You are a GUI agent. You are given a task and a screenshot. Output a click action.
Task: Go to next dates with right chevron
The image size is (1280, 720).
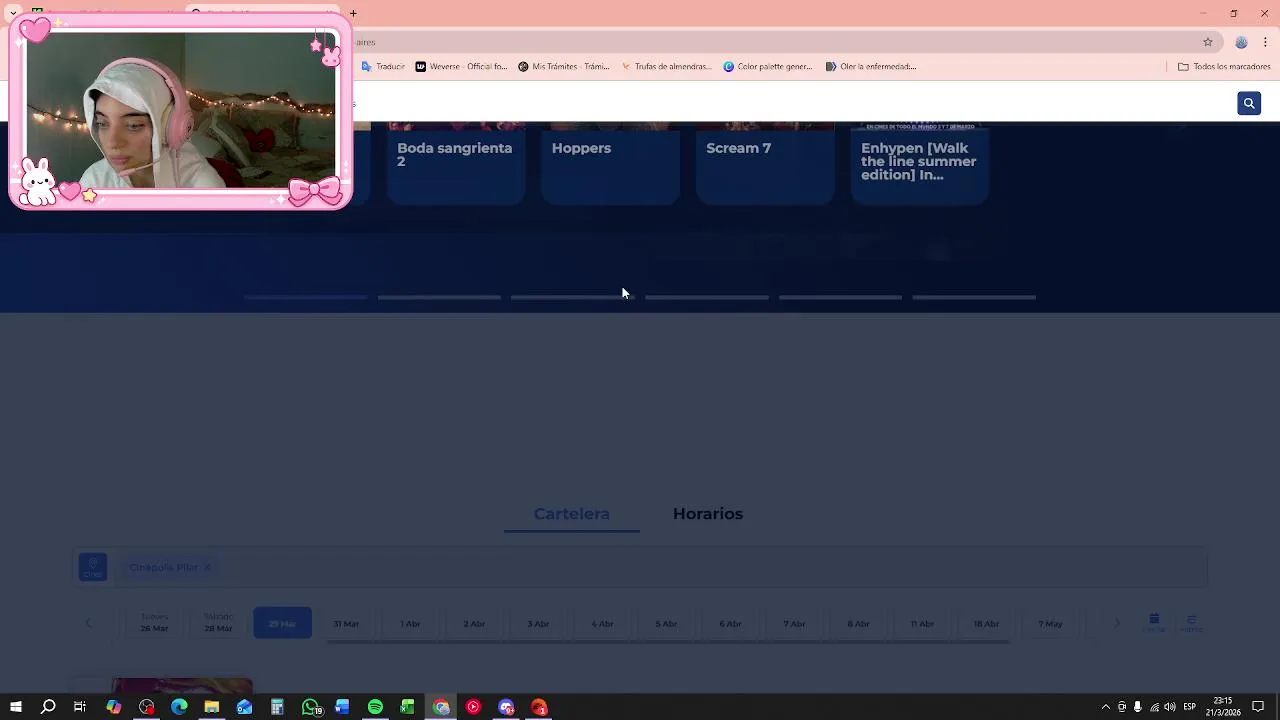click(x=1117, y=623)
